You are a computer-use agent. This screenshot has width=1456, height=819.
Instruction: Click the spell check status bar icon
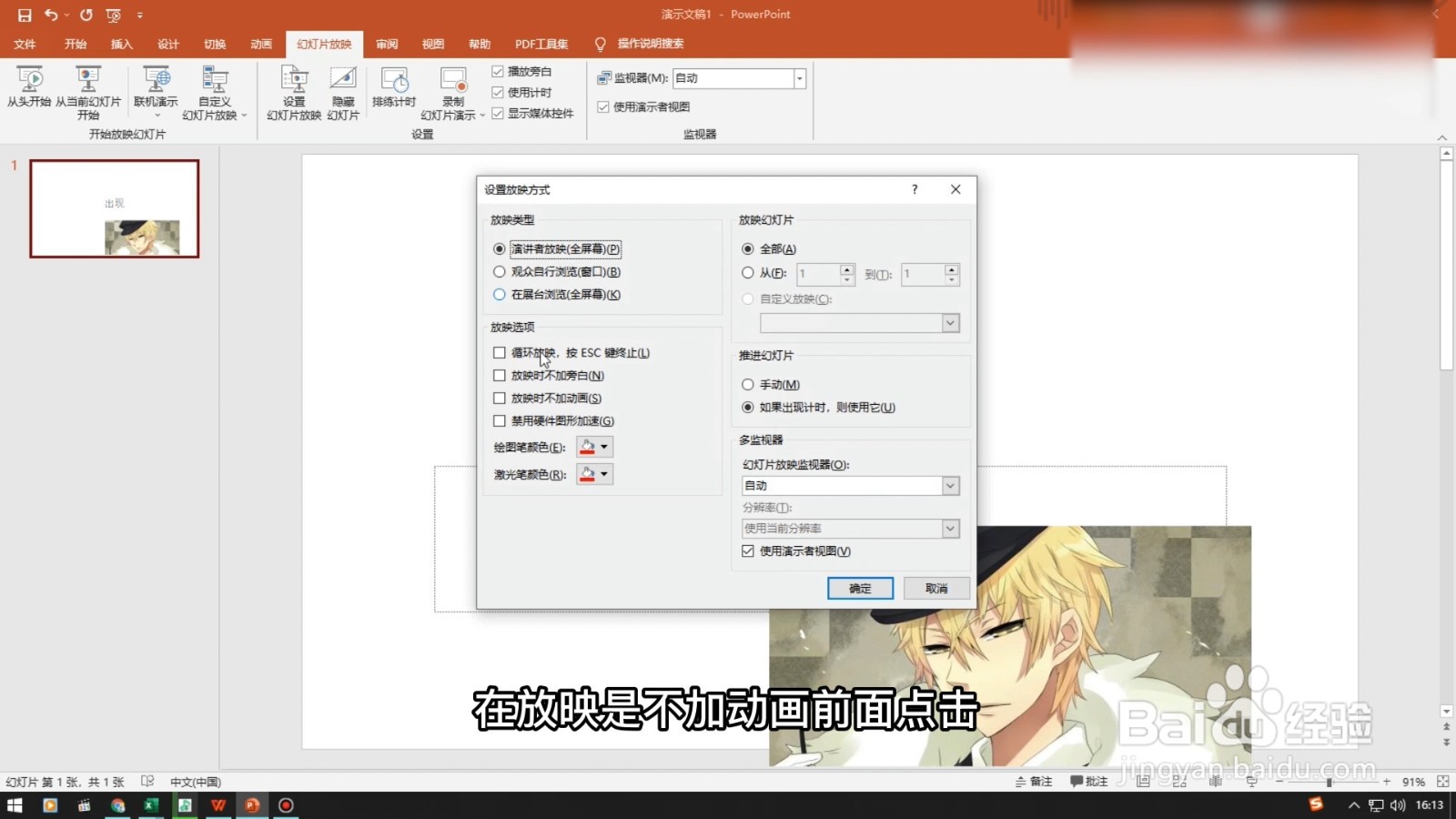[147, 781]
